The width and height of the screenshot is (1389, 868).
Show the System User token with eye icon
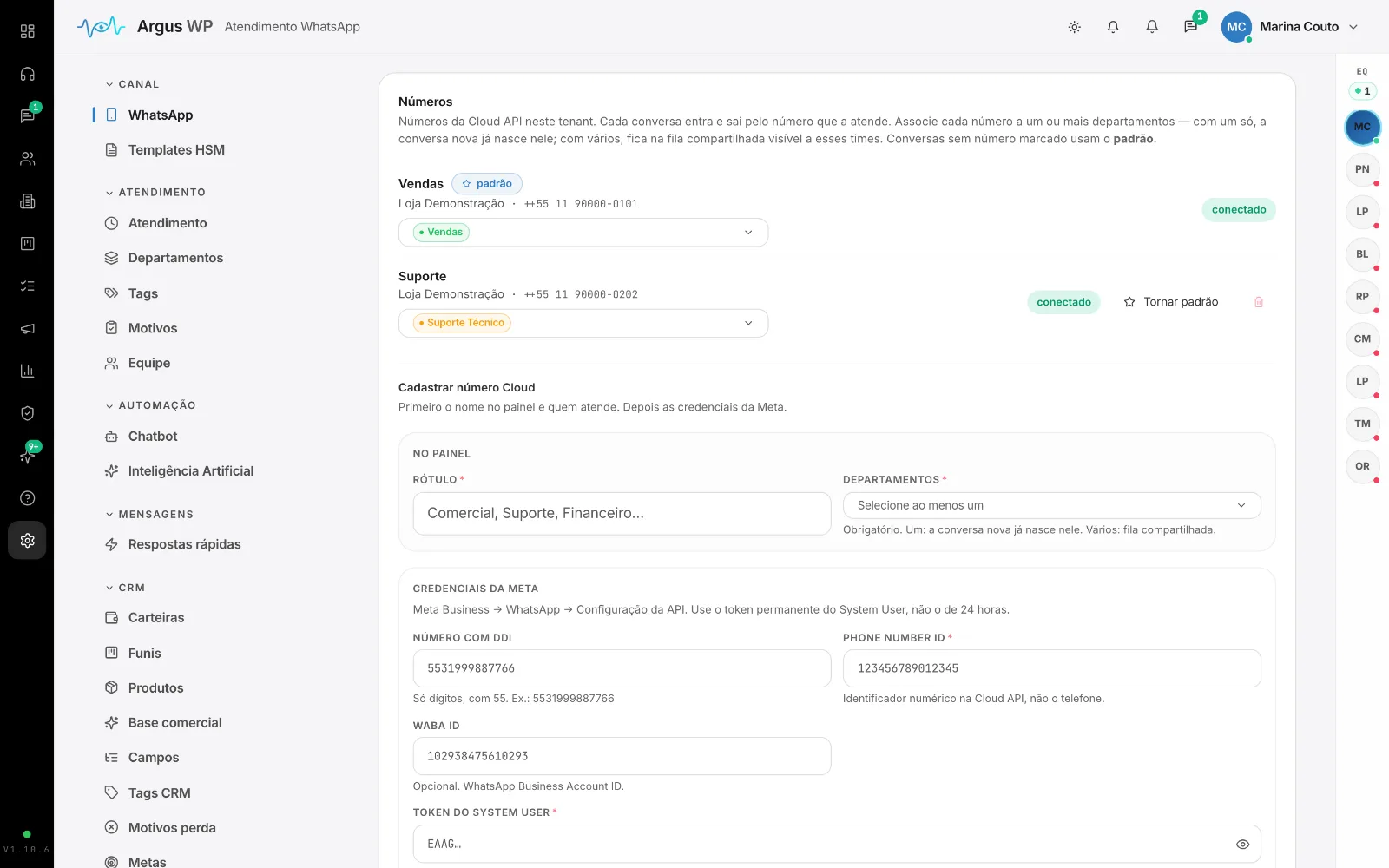point(1242,844)
